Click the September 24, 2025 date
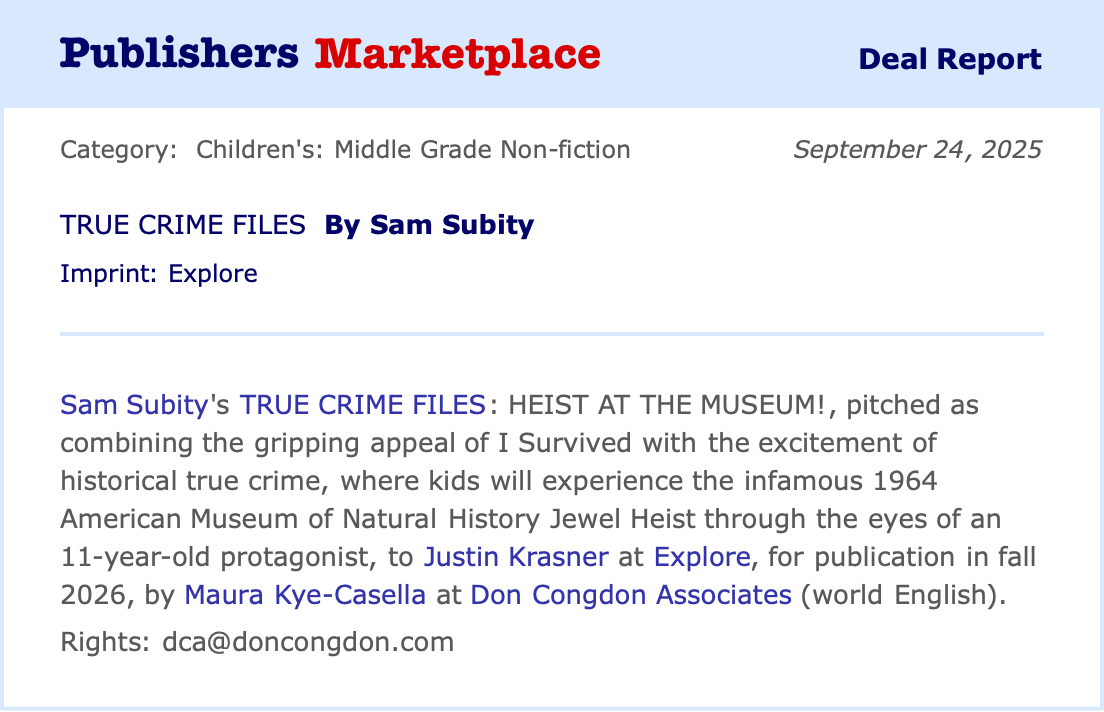This screenshot has width=1104, height=712. (917, 150)
